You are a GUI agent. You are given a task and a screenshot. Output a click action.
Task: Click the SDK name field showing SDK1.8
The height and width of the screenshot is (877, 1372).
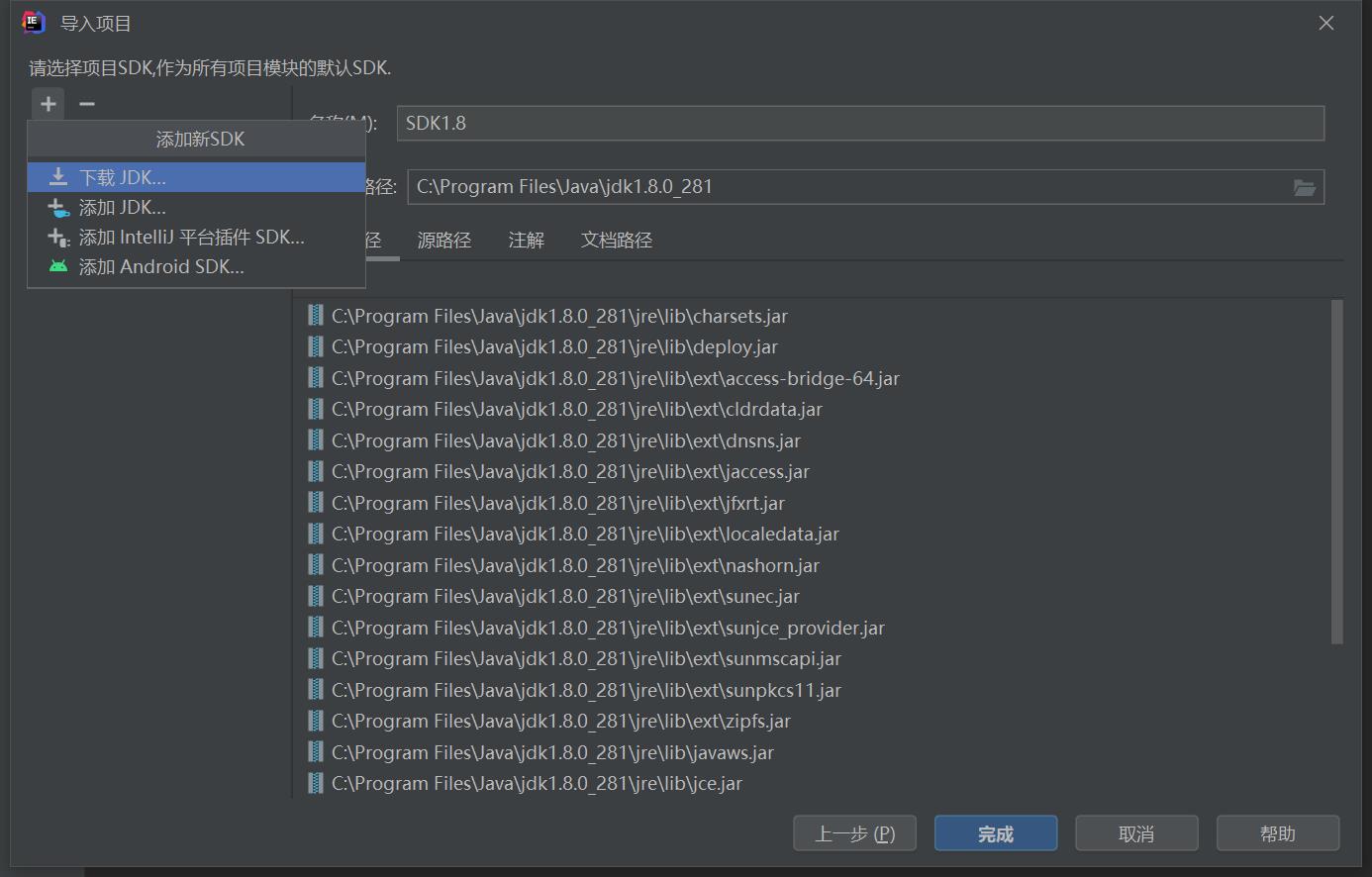[860, 123]
